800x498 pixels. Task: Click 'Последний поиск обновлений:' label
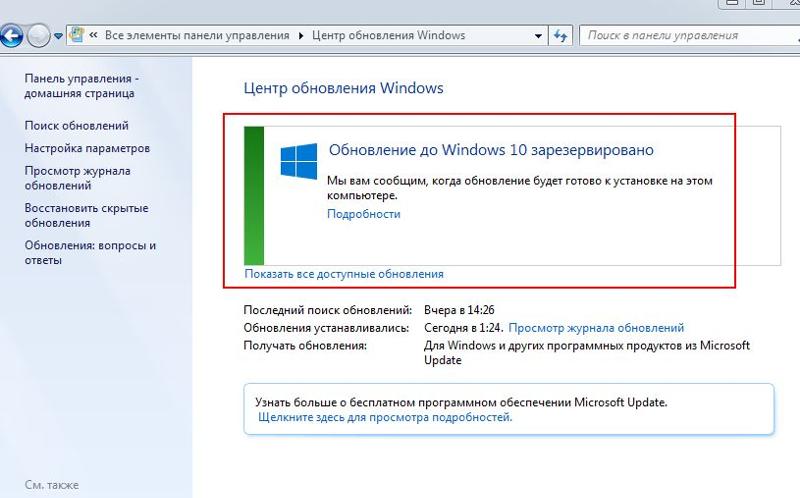328,310
